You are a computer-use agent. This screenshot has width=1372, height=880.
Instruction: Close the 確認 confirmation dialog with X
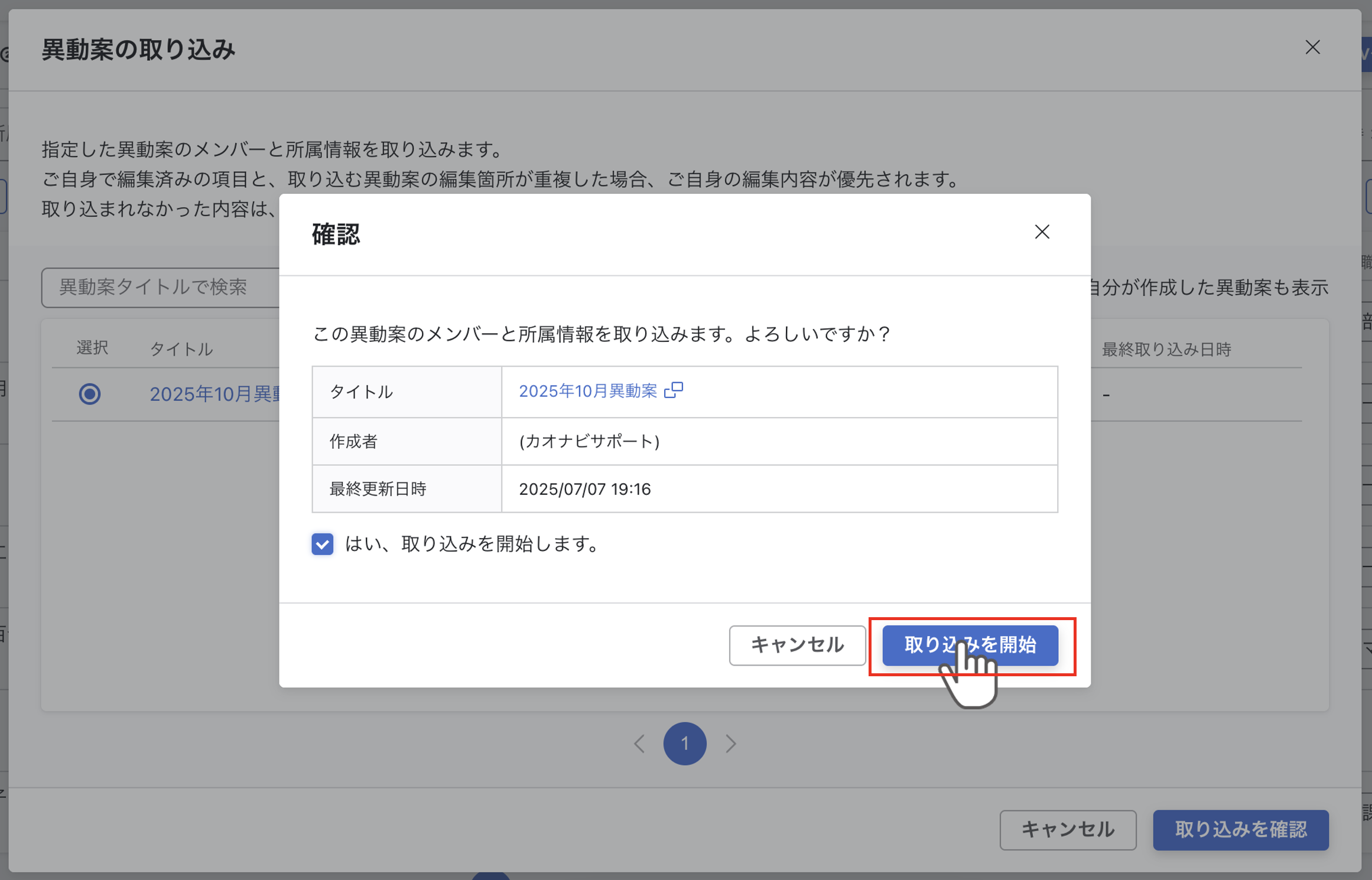click(1042, 232)
